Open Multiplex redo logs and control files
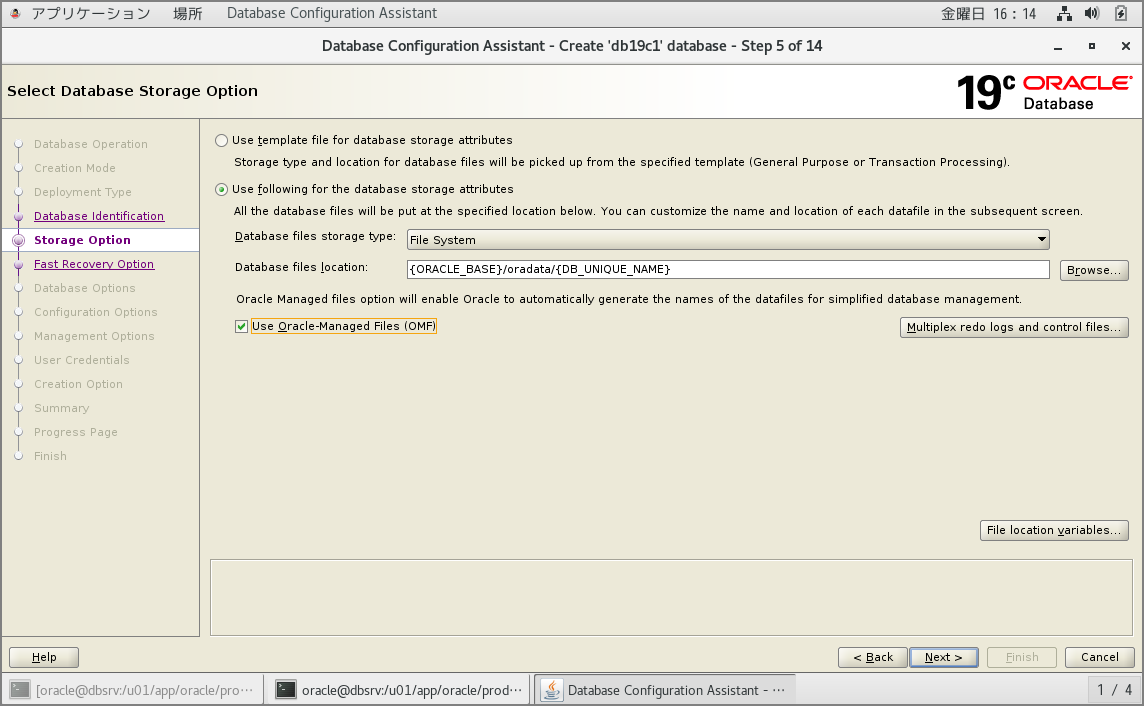This screenshot has height=706, width=1144. (x=1013, y=327)
